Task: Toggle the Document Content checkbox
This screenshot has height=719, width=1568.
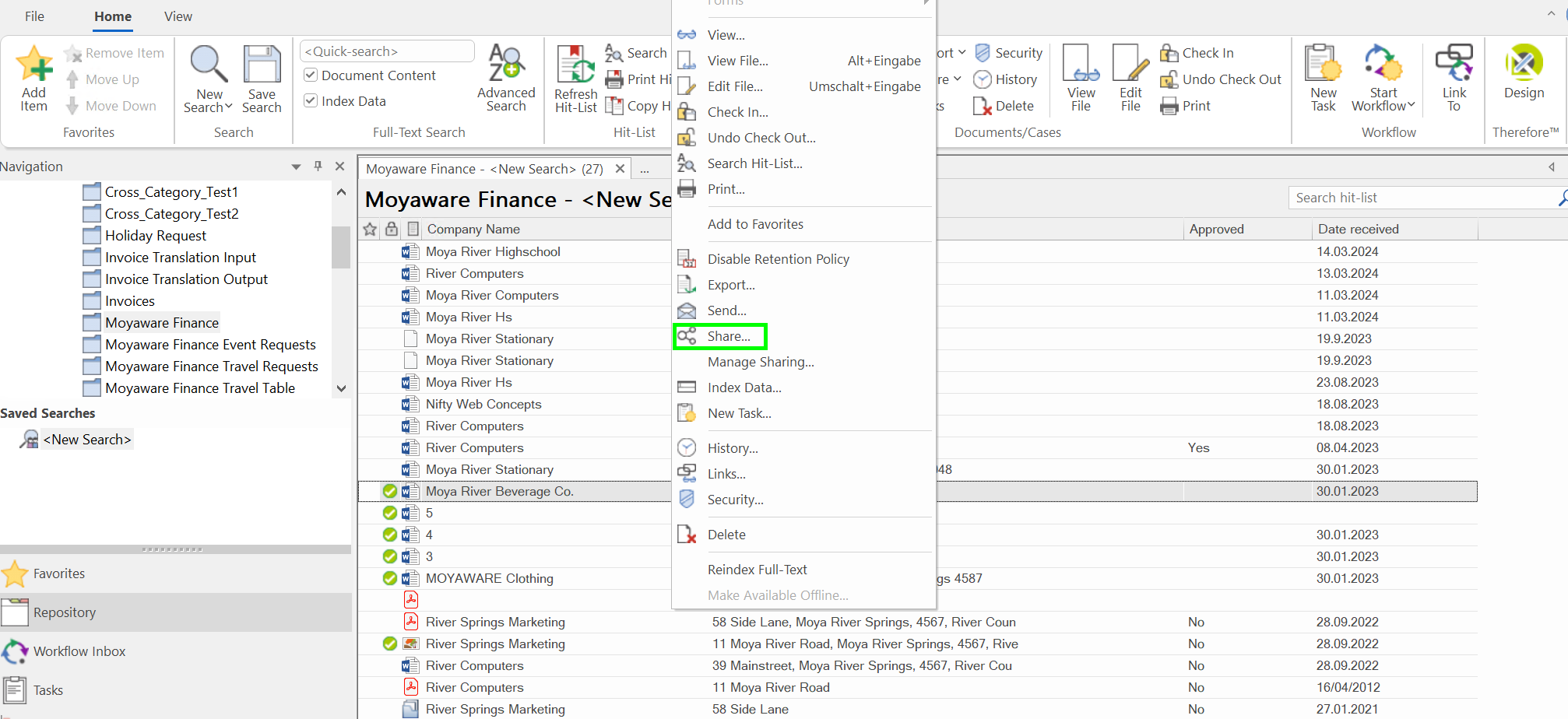Action: [x=311, y=75]
